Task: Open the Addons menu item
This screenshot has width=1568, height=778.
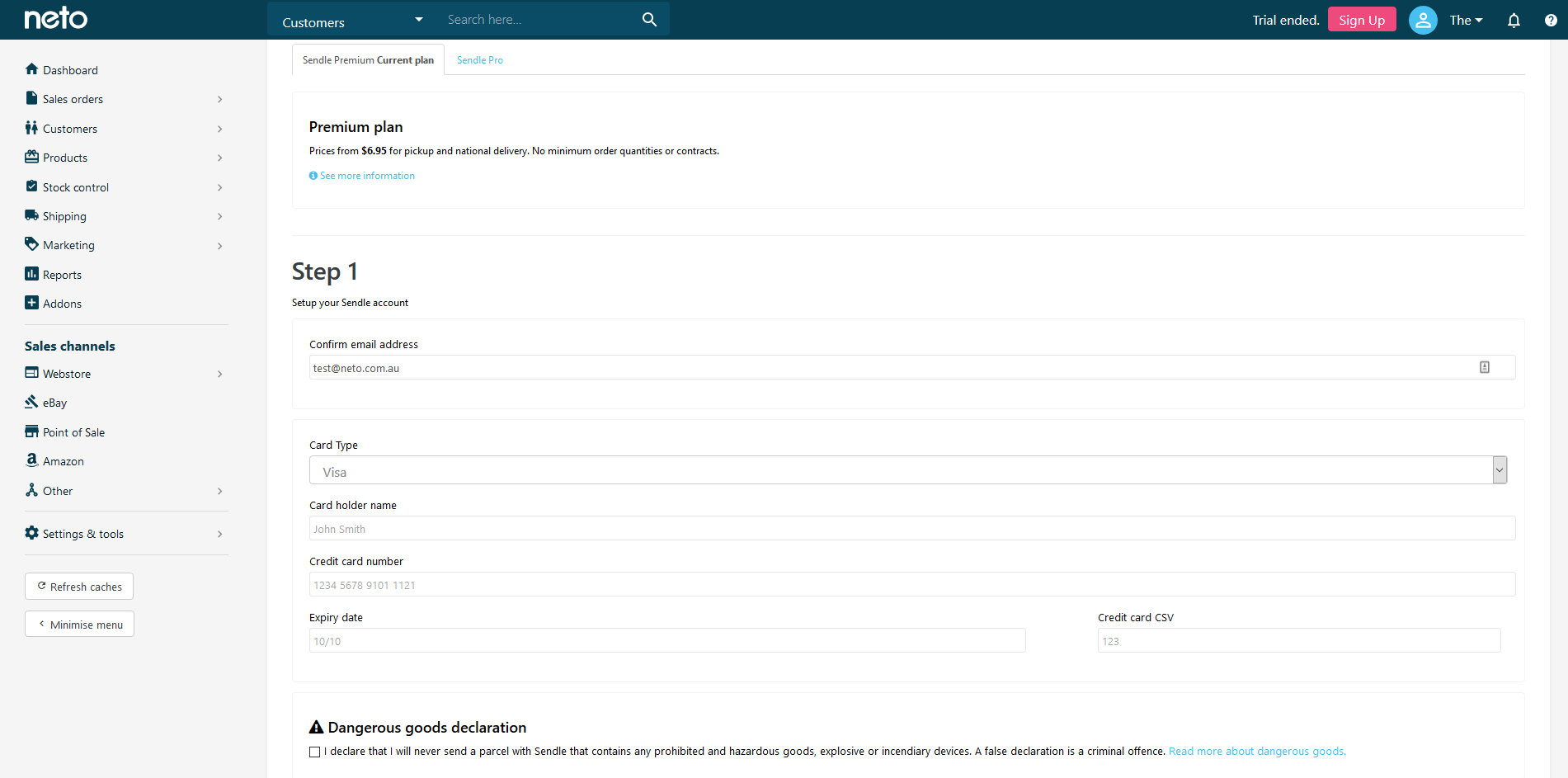Action: click(62, 304)
